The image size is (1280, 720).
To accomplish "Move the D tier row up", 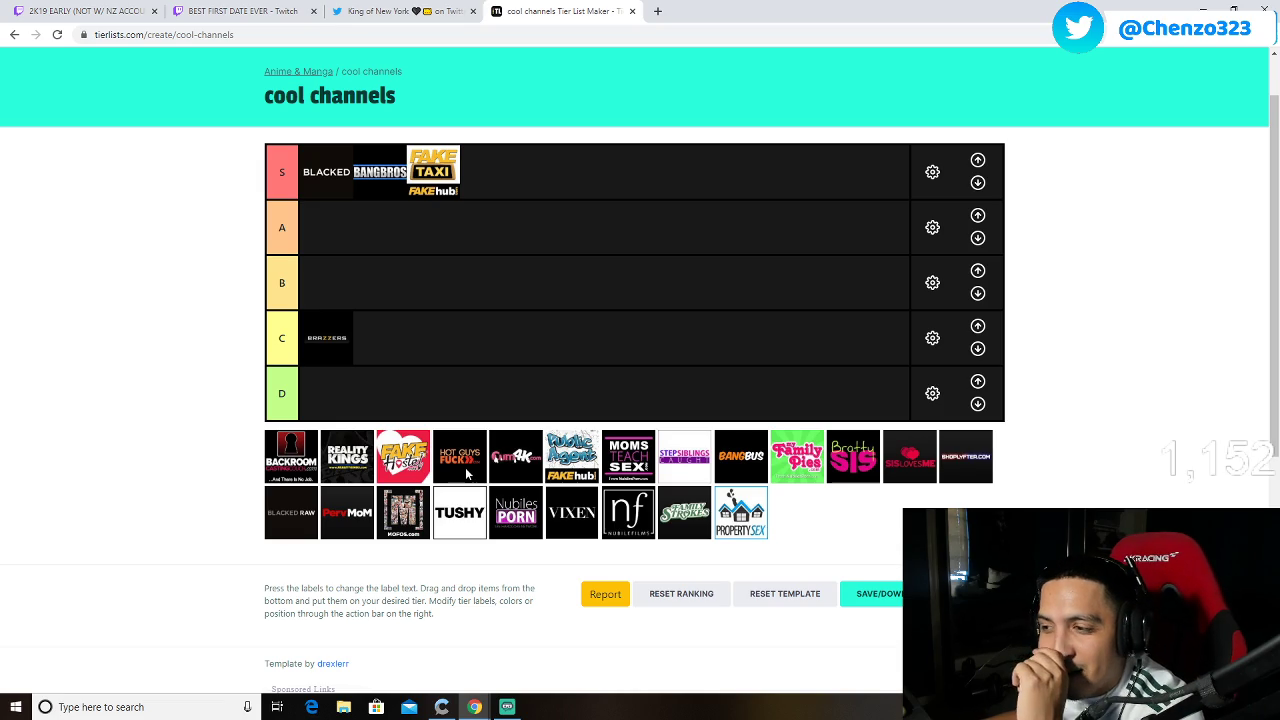I will coord(978,381).
